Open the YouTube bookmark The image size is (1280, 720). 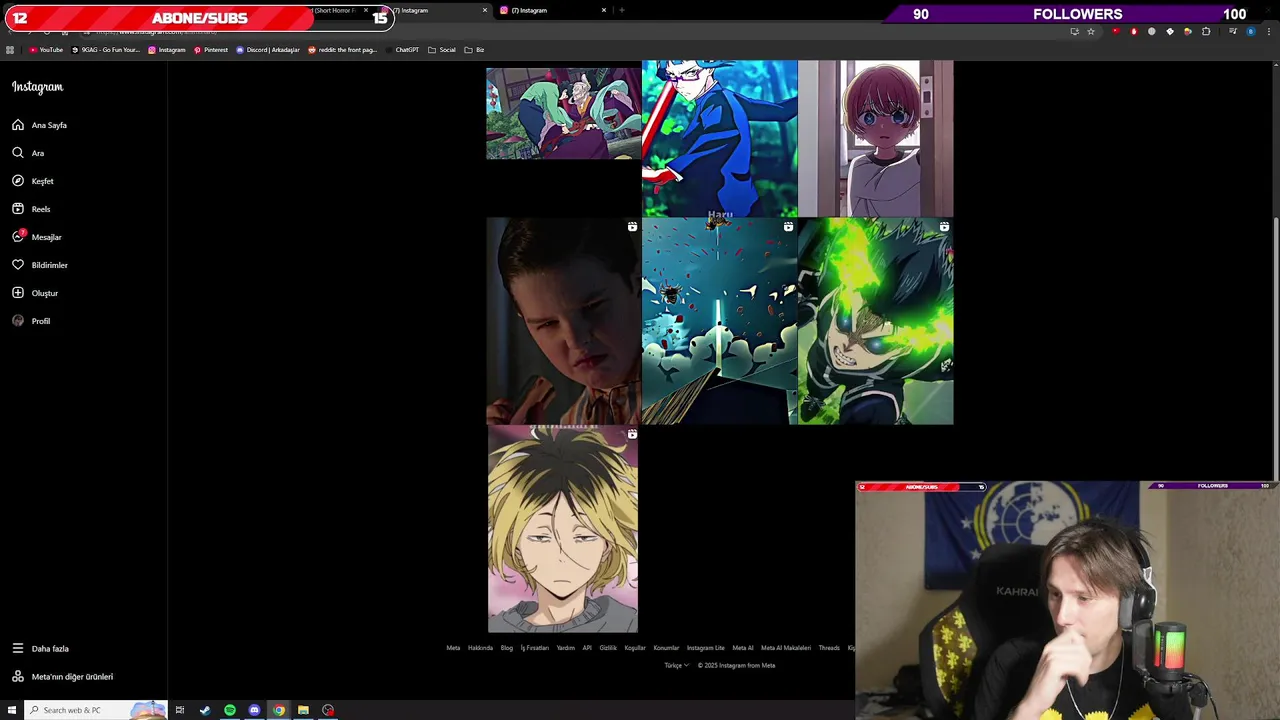click(x=46, y=50)
